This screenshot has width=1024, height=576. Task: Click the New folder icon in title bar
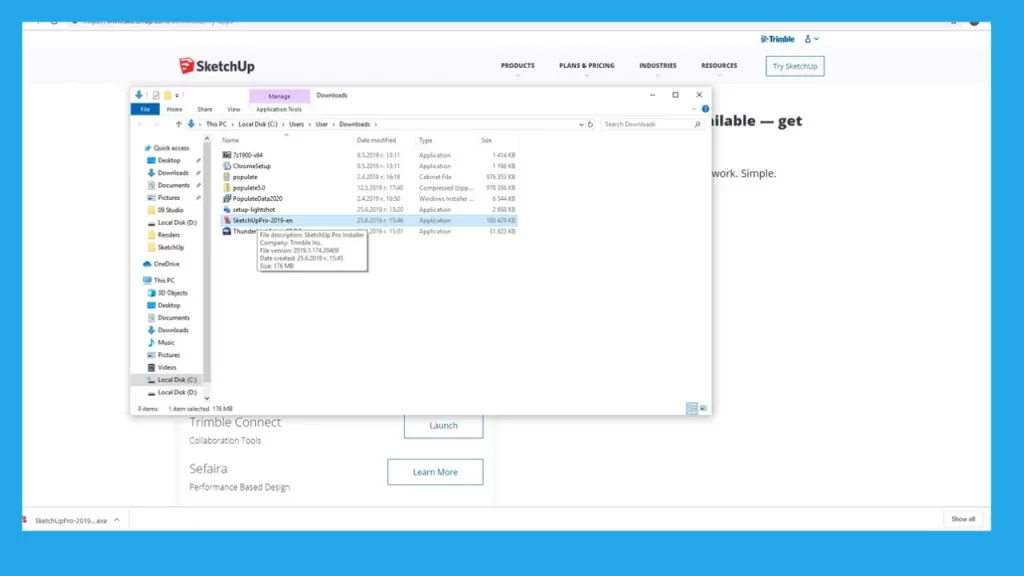[x=167, y=95]
